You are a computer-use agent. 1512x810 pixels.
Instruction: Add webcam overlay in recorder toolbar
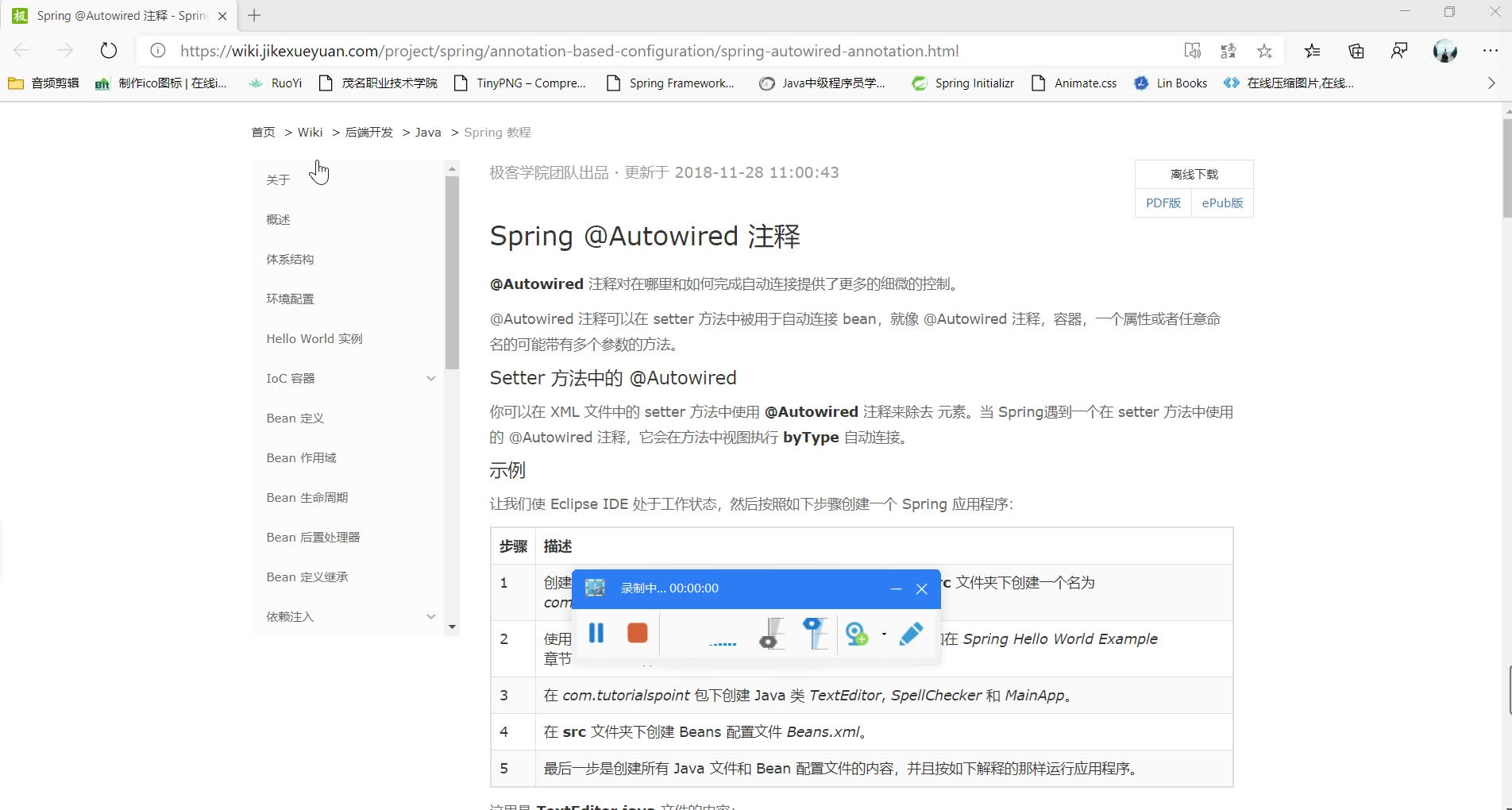tap(857, 634)
